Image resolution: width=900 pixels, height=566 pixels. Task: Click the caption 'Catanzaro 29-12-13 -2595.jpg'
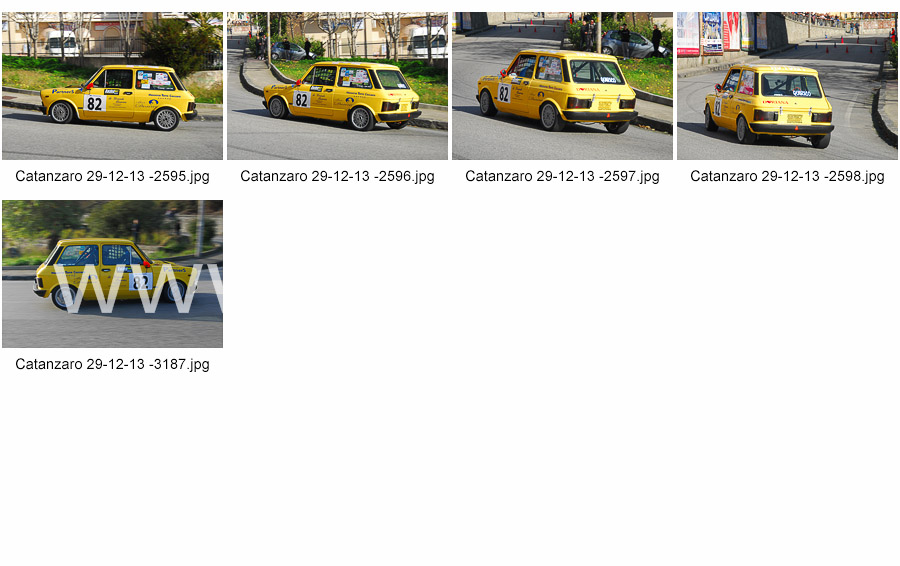pos(112,176)
